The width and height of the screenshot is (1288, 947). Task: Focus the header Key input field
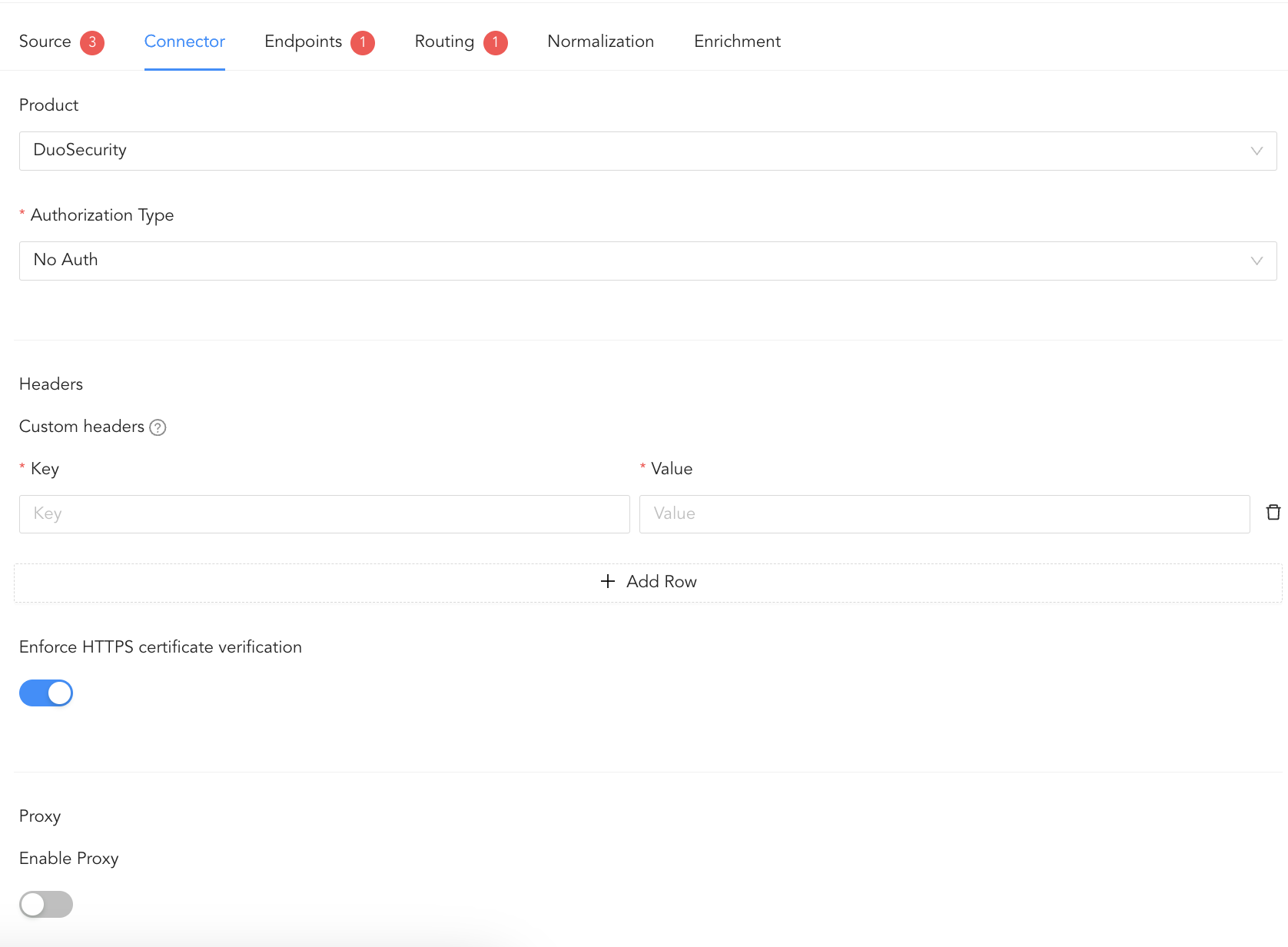pos(324,514)
